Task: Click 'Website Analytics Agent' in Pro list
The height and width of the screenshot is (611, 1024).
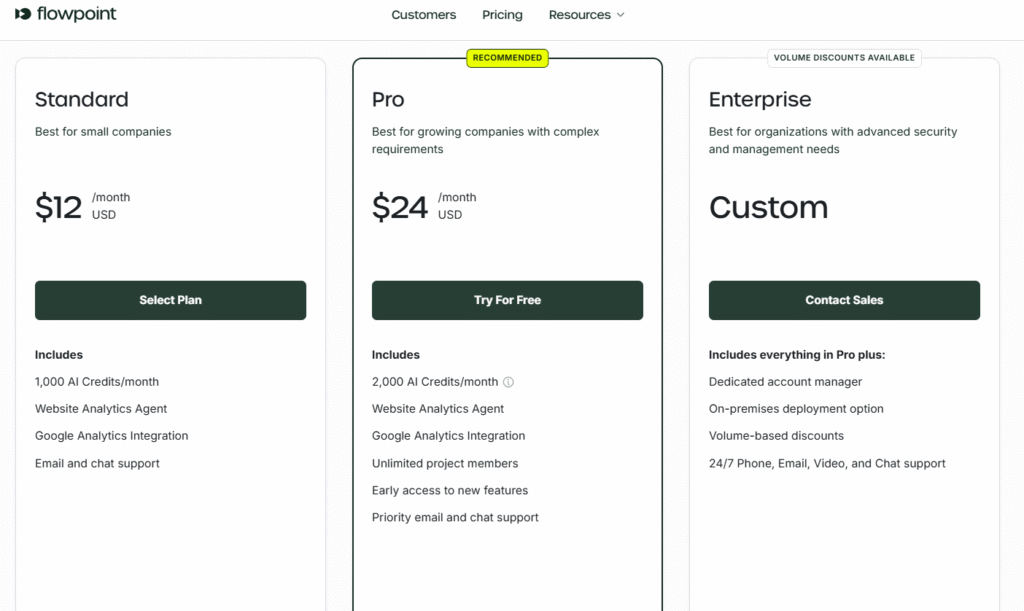Action: click(x=438, y=409)
